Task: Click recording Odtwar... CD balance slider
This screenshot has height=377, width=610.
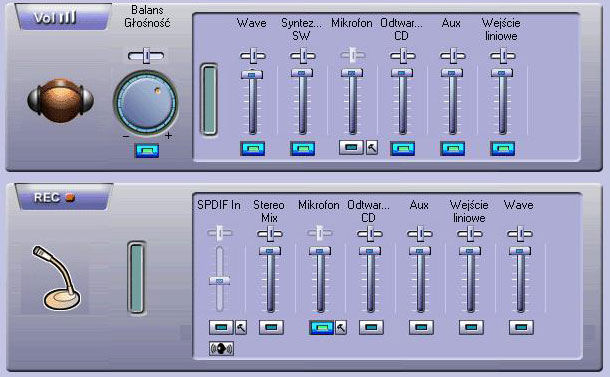Action: [x=370, y=234]
